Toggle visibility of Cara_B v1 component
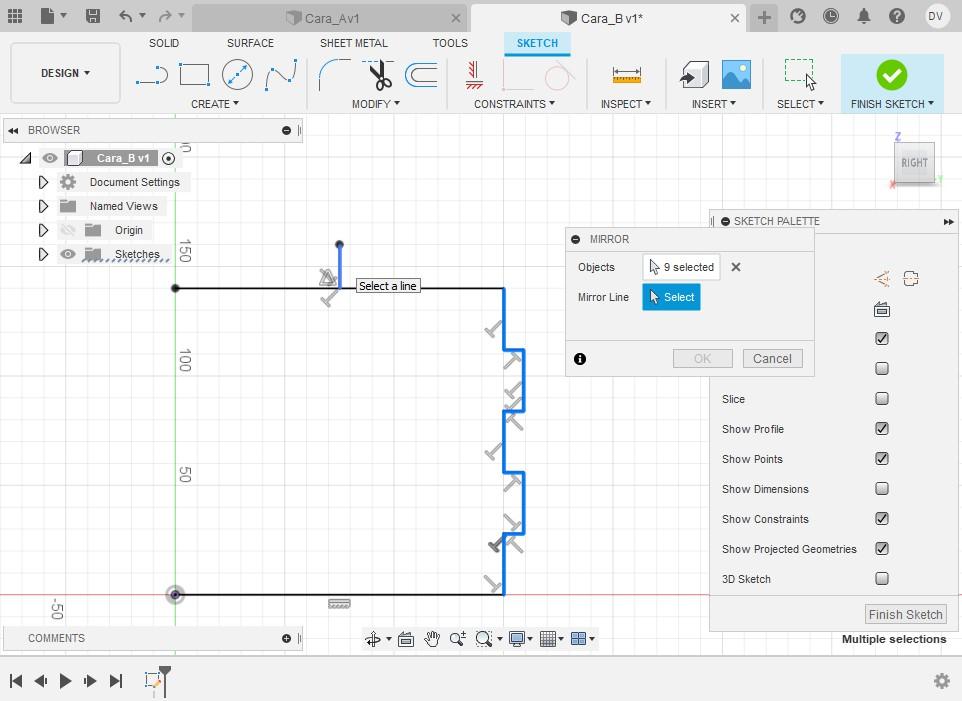 (x=50, y=158)
